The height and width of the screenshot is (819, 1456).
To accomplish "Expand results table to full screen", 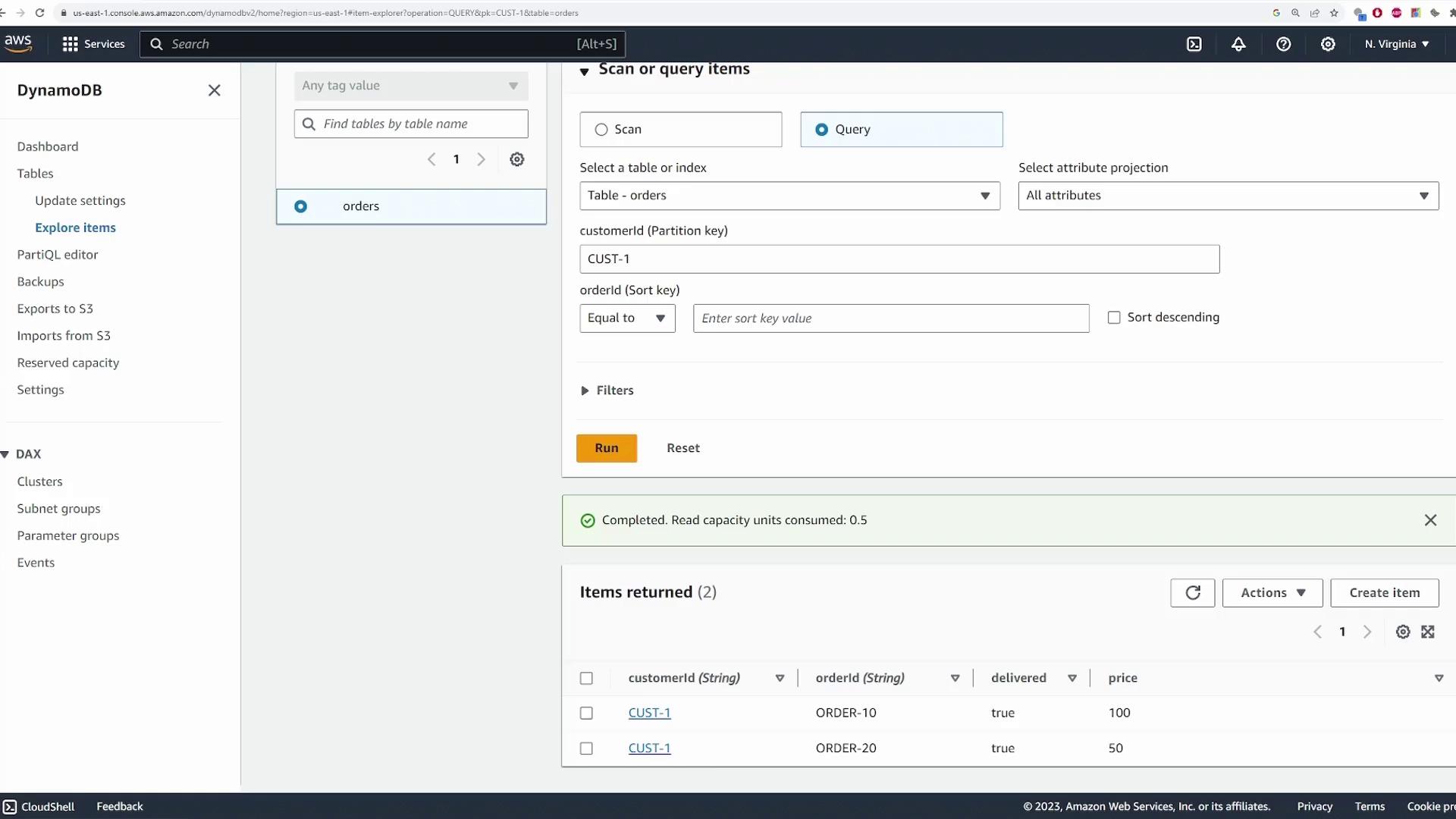I will click(x=1428, y=632).
